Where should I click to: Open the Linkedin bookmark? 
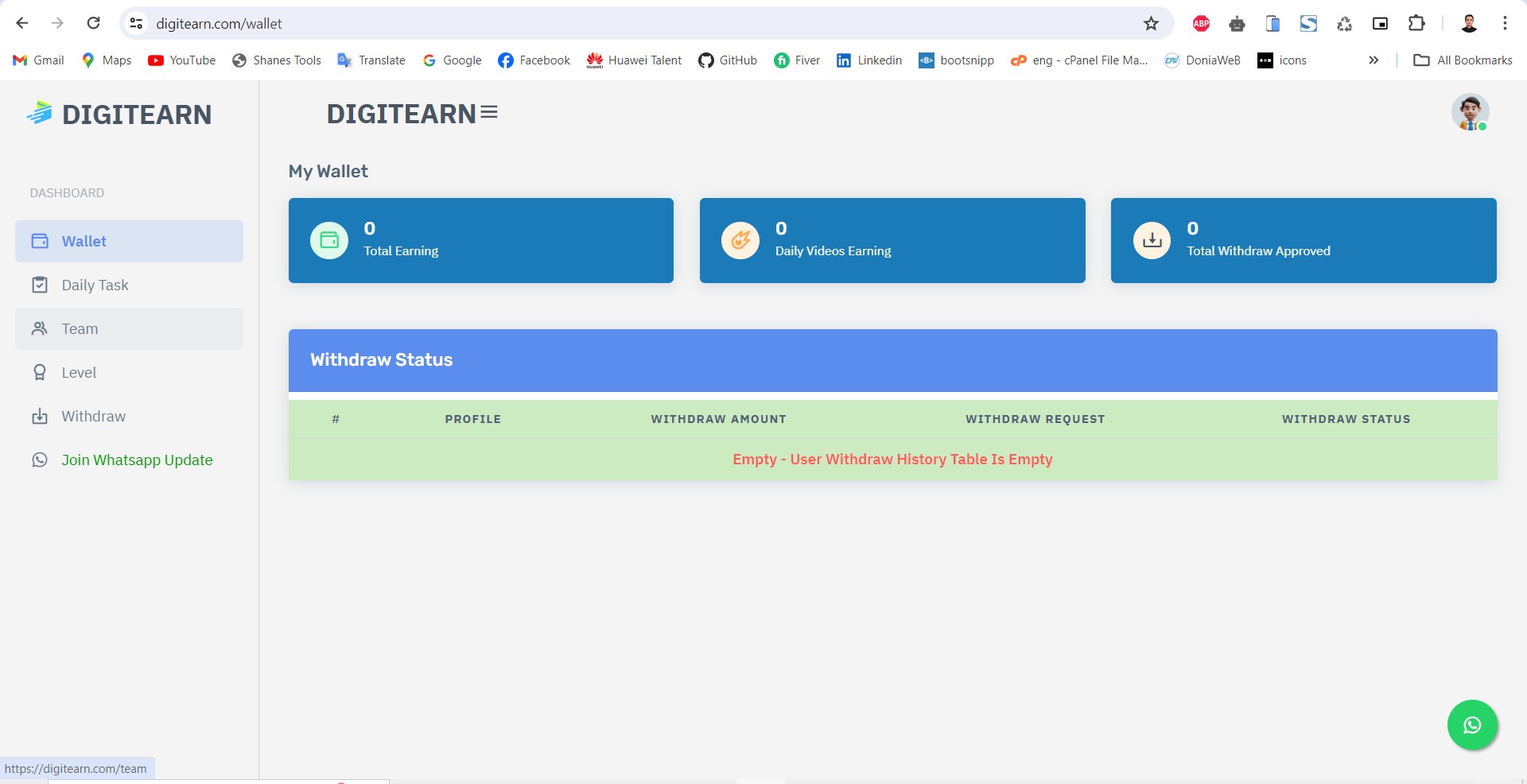869,60
